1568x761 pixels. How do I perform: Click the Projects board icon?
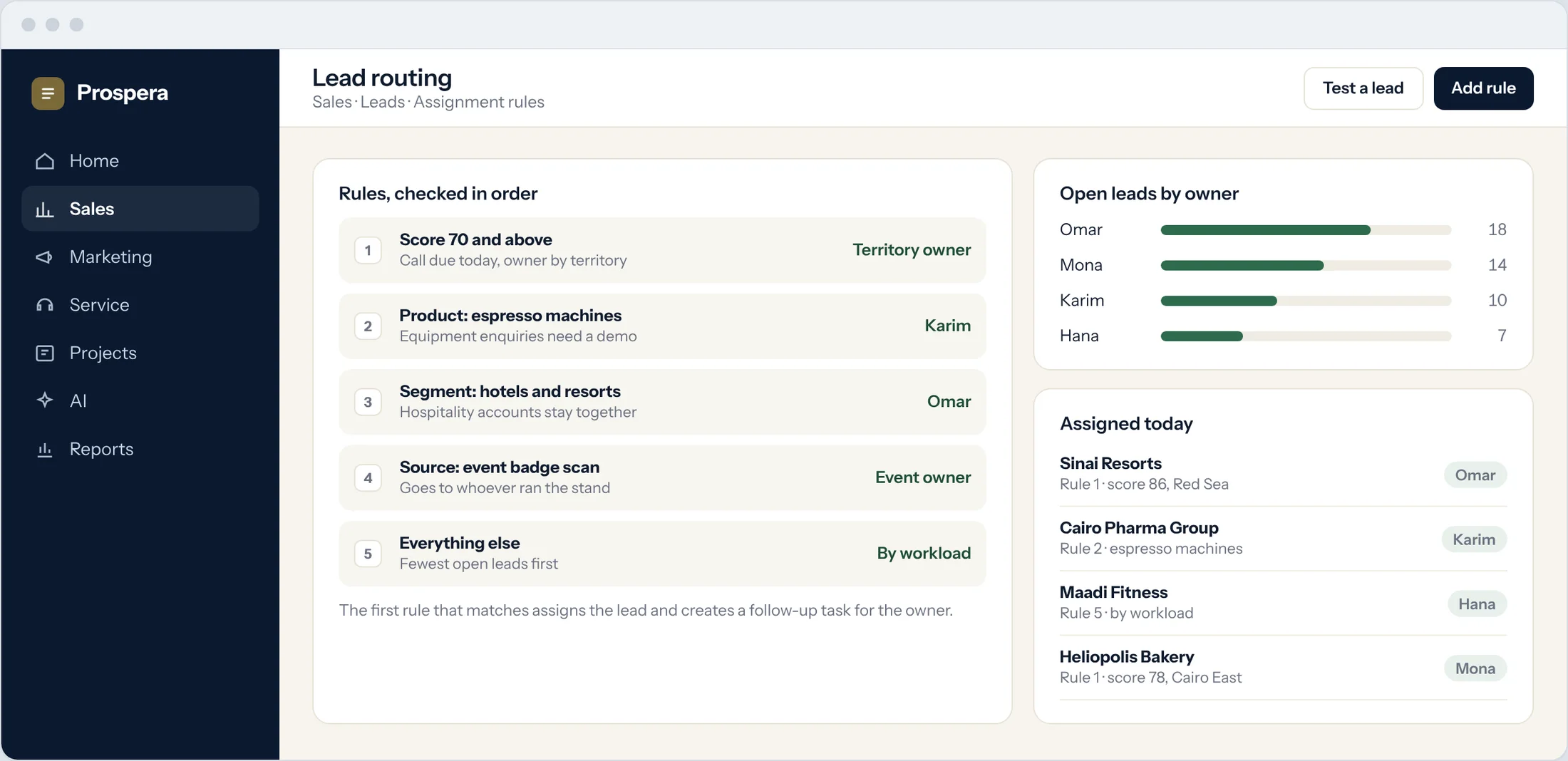click(x=45, y=353)
